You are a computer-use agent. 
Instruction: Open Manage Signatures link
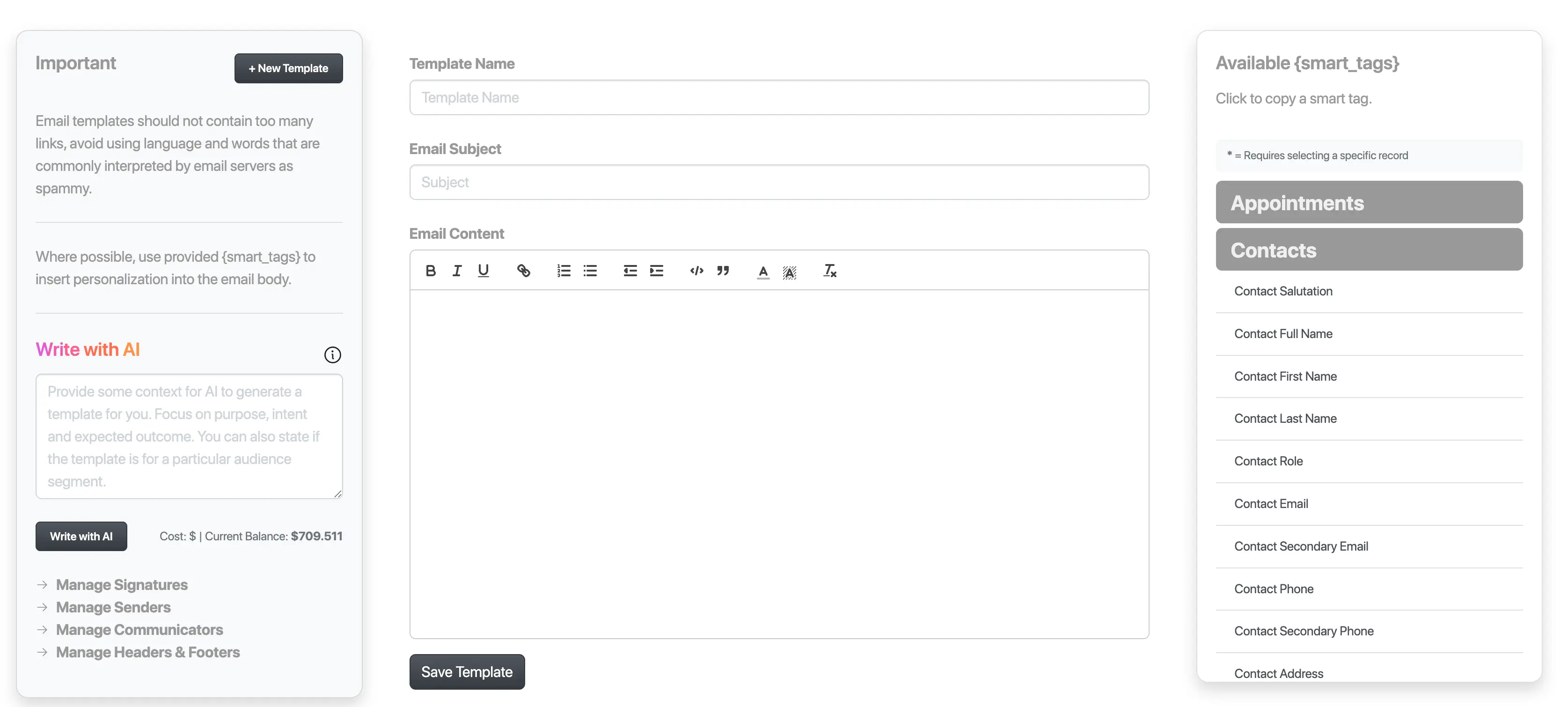click(x=122, y=585)
